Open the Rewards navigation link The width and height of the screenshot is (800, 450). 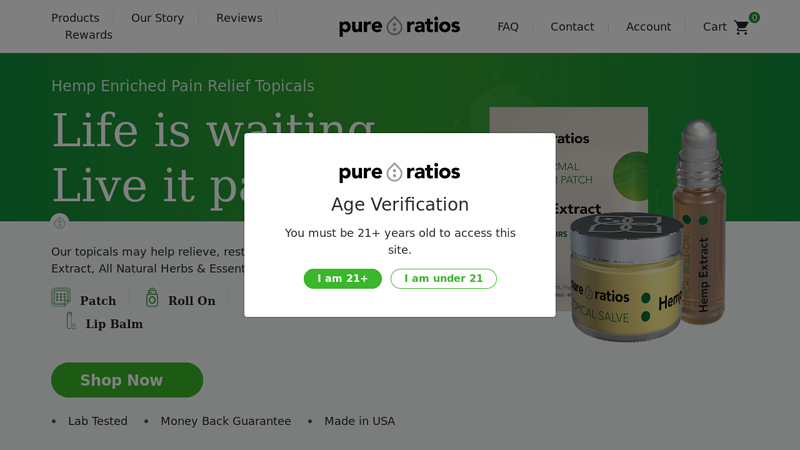89,35
